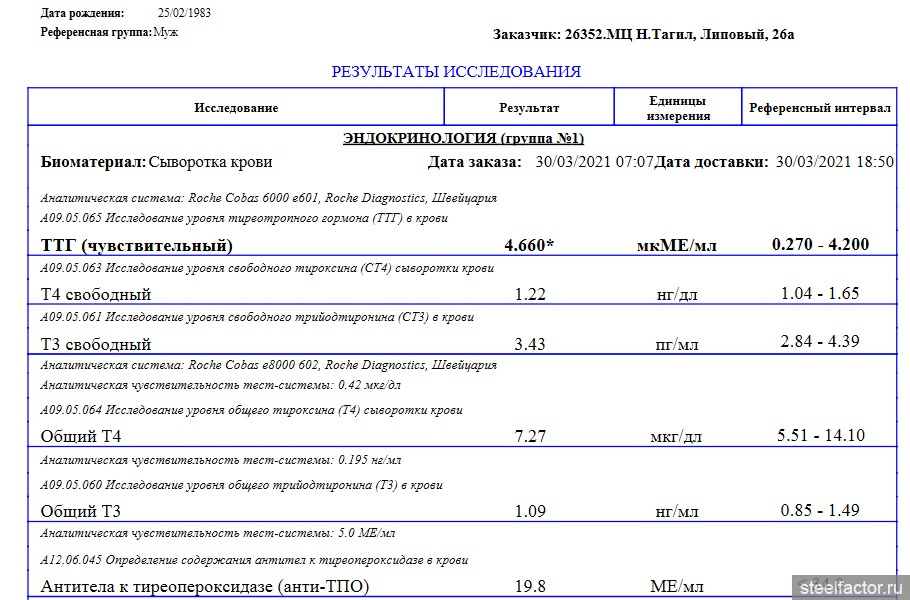Viewport: 910px width, 600px height.
Task: Click the 'Референсная группа:' label
Action: coord(96,32)
